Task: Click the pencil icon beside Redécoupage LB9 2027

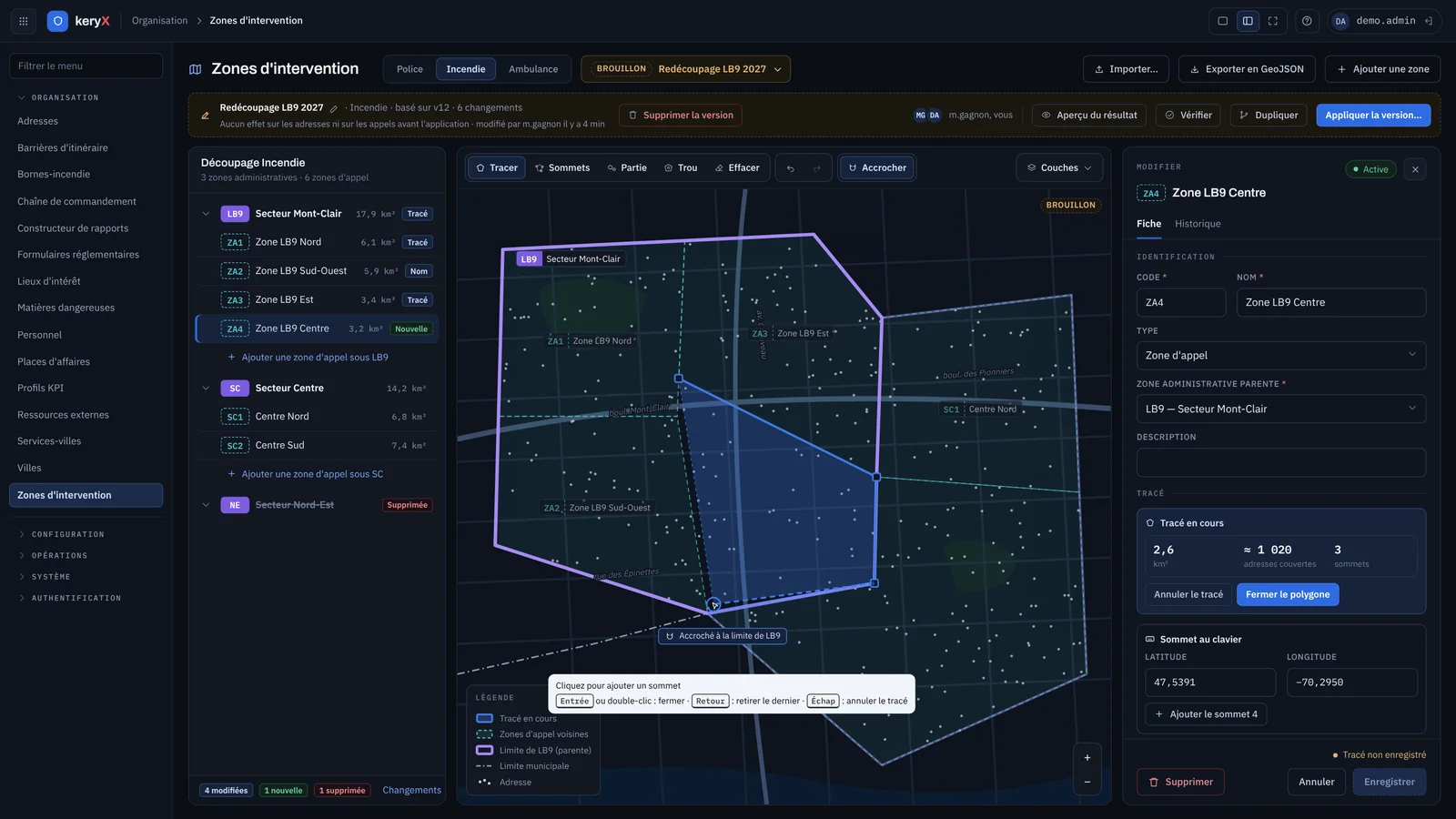Action: pos(334,108)
